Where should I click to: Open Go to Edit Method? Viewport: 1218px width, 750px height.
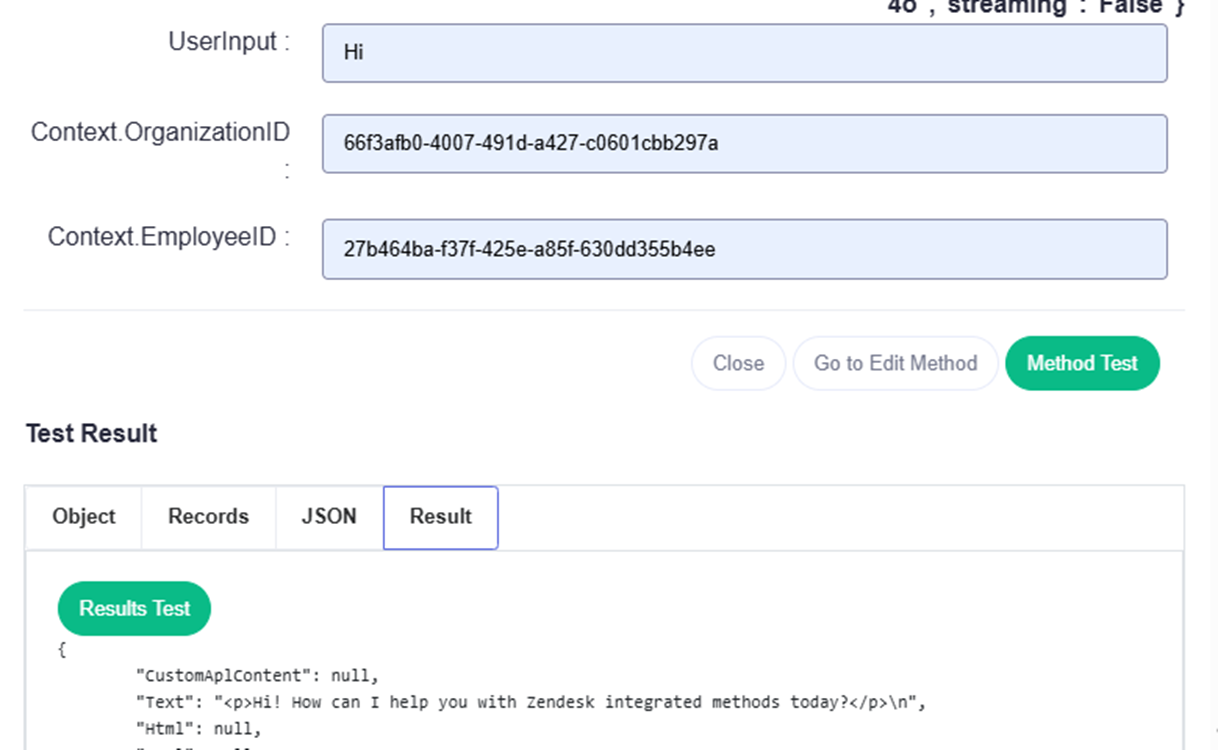click(895, 363)
